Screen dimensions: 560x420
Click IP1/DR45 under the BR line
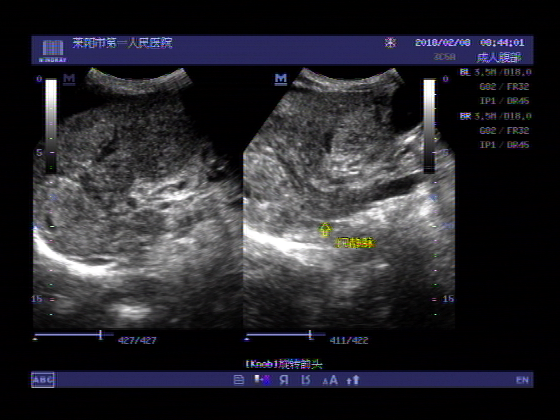point(504,145)
